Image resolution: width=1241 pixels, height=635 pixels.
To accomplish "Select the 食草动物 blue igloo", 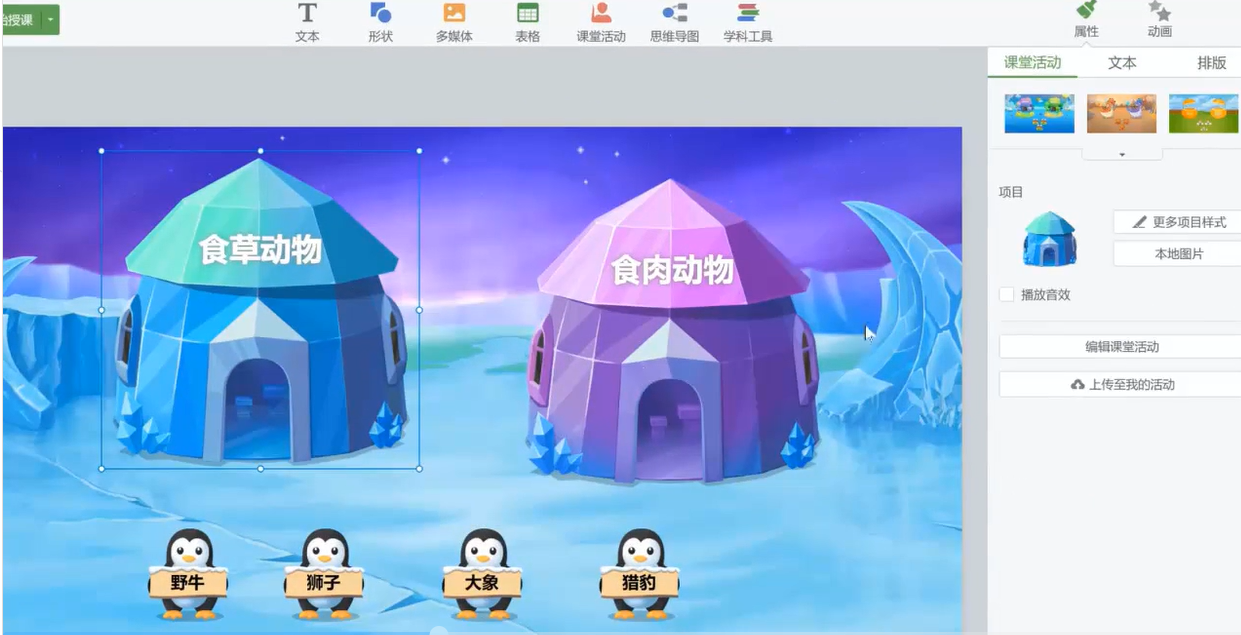I will (260, 310).
